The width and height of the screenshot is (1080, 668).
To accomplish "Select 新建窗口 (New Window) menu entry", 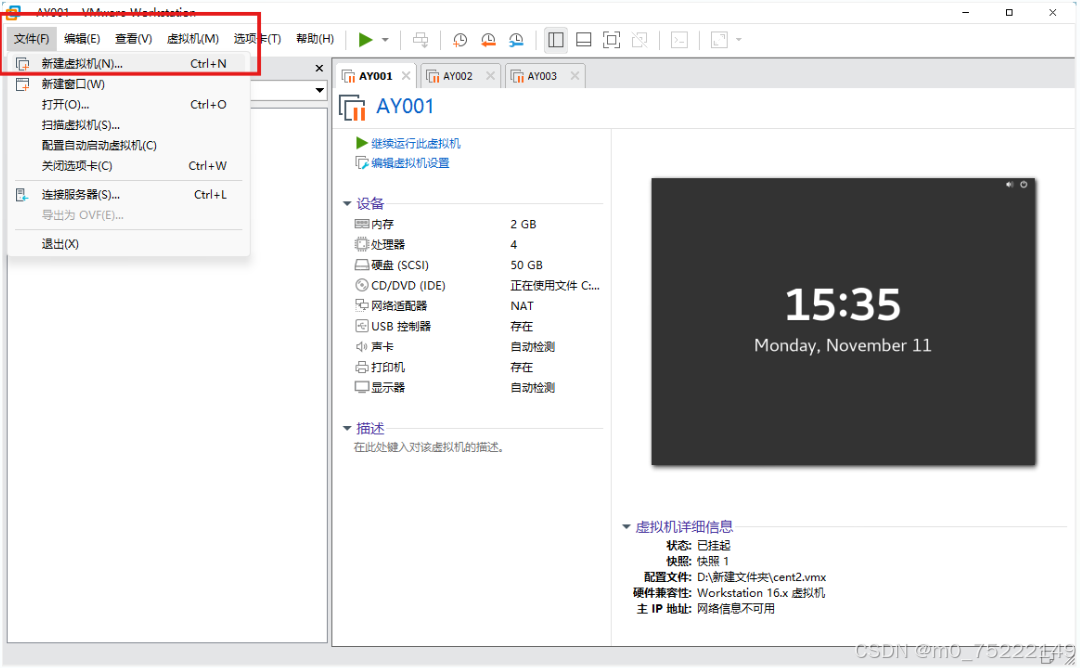I will tap(128, 84).
